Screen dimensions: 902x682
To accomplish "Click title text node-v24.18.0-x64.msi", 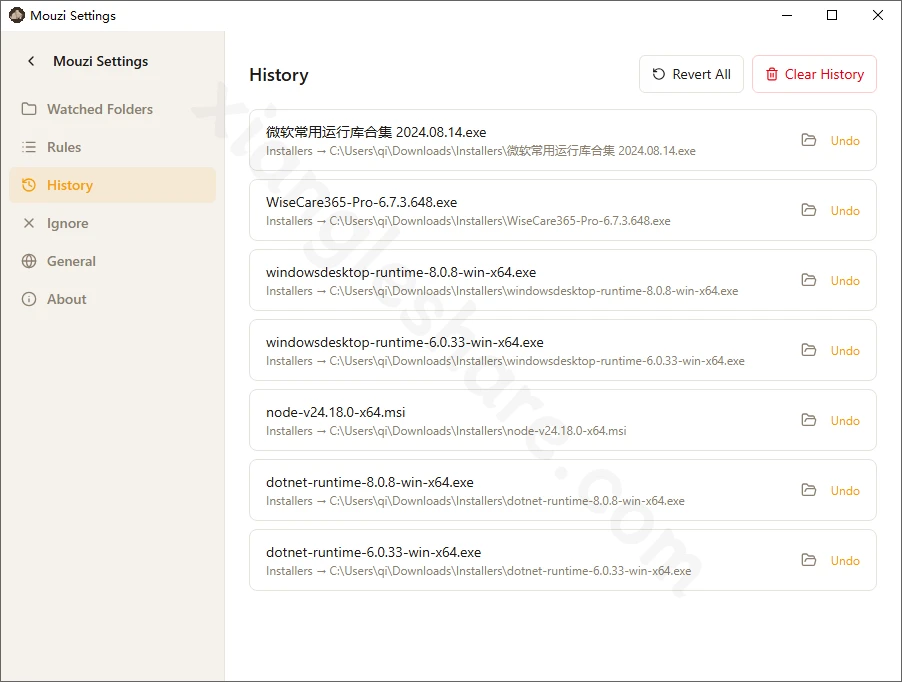I will (335, 412).
